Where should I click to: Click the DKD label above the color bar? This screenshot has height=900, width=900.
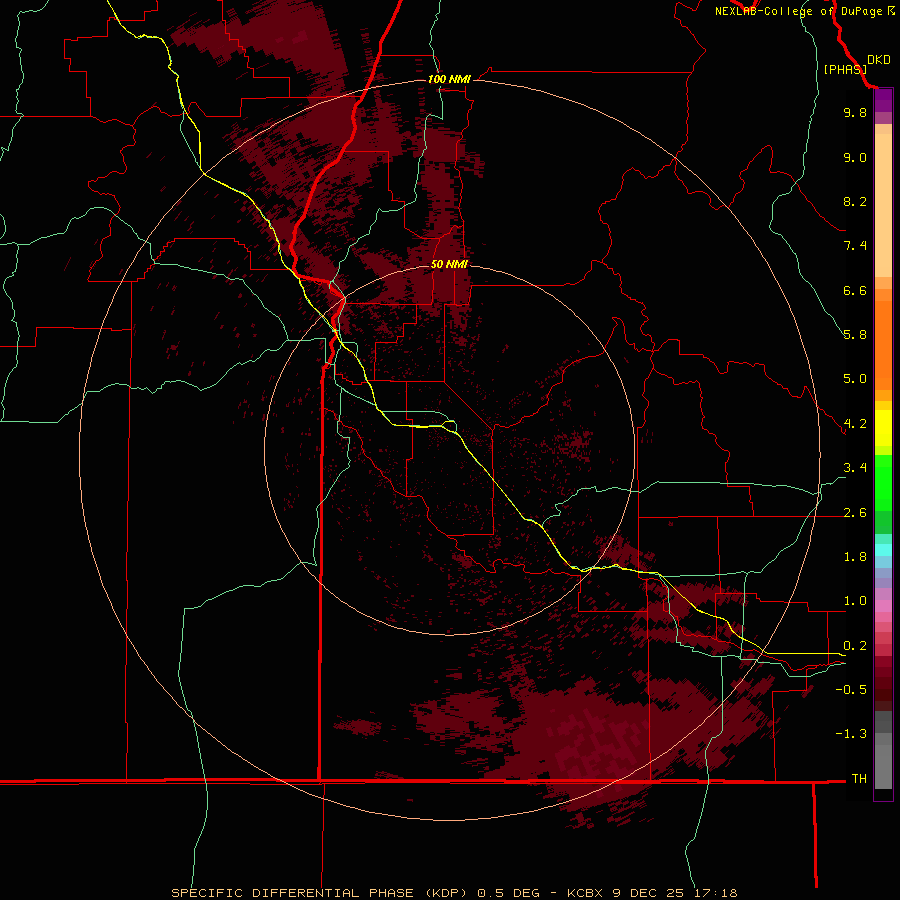coord(879,60)
